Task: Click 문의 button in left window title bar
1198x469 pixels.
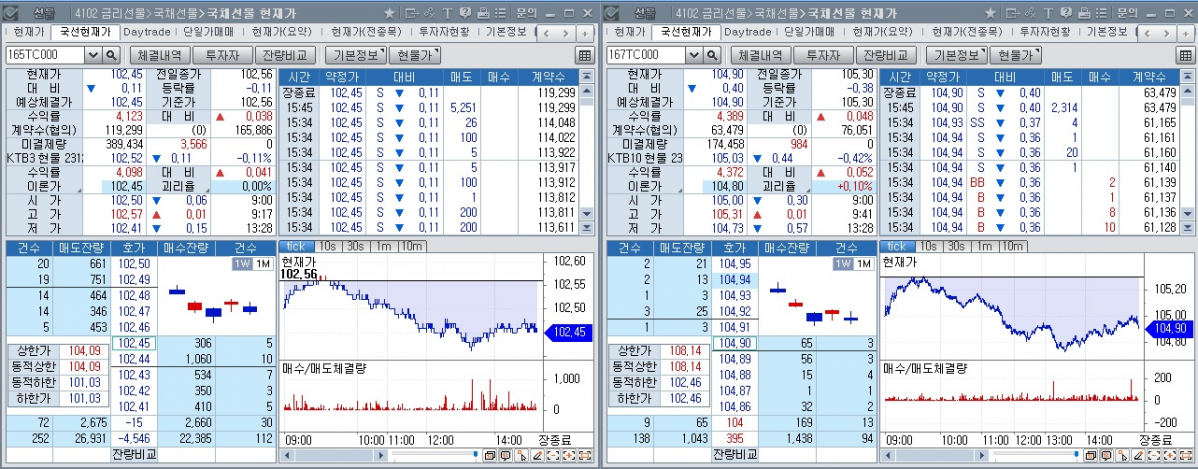Action: [x=526, y=13]
